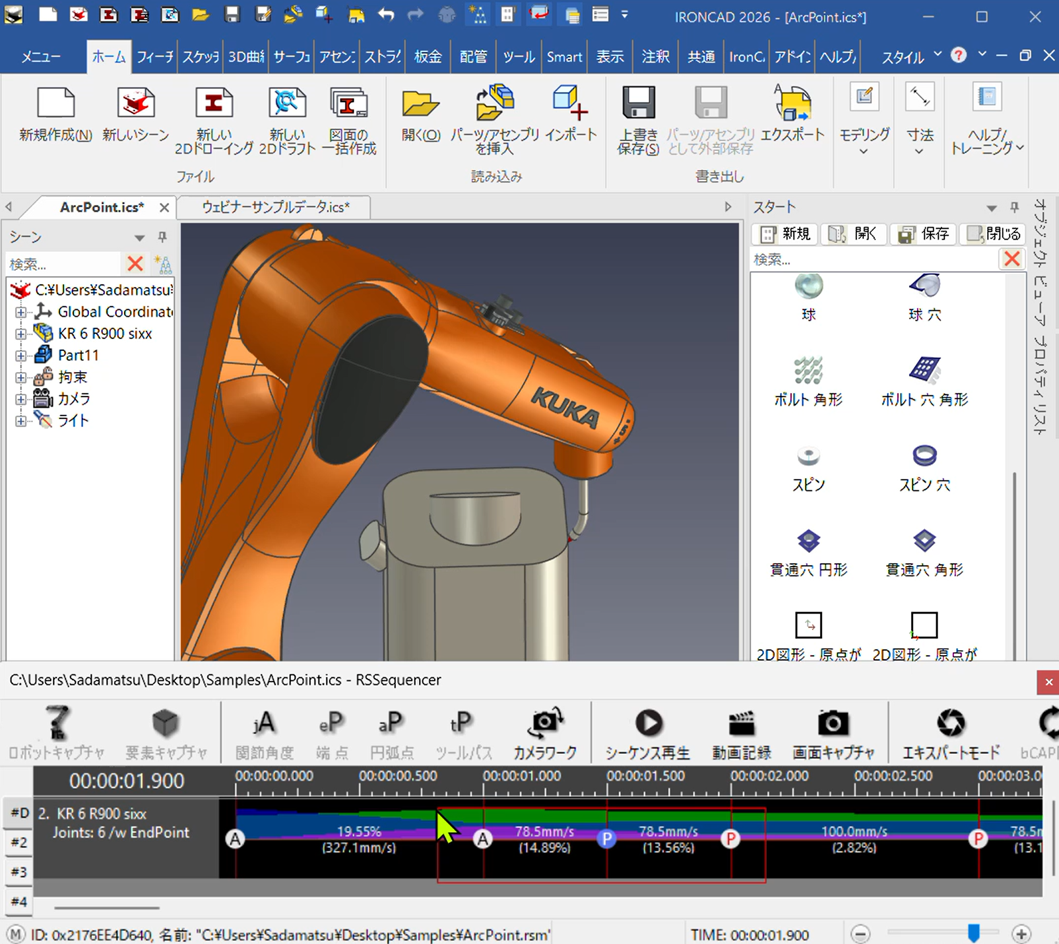This screenshot has height=944, width=1059.
Task: Select 貫通穴 角形 catalog item
Action: (925, 552)
